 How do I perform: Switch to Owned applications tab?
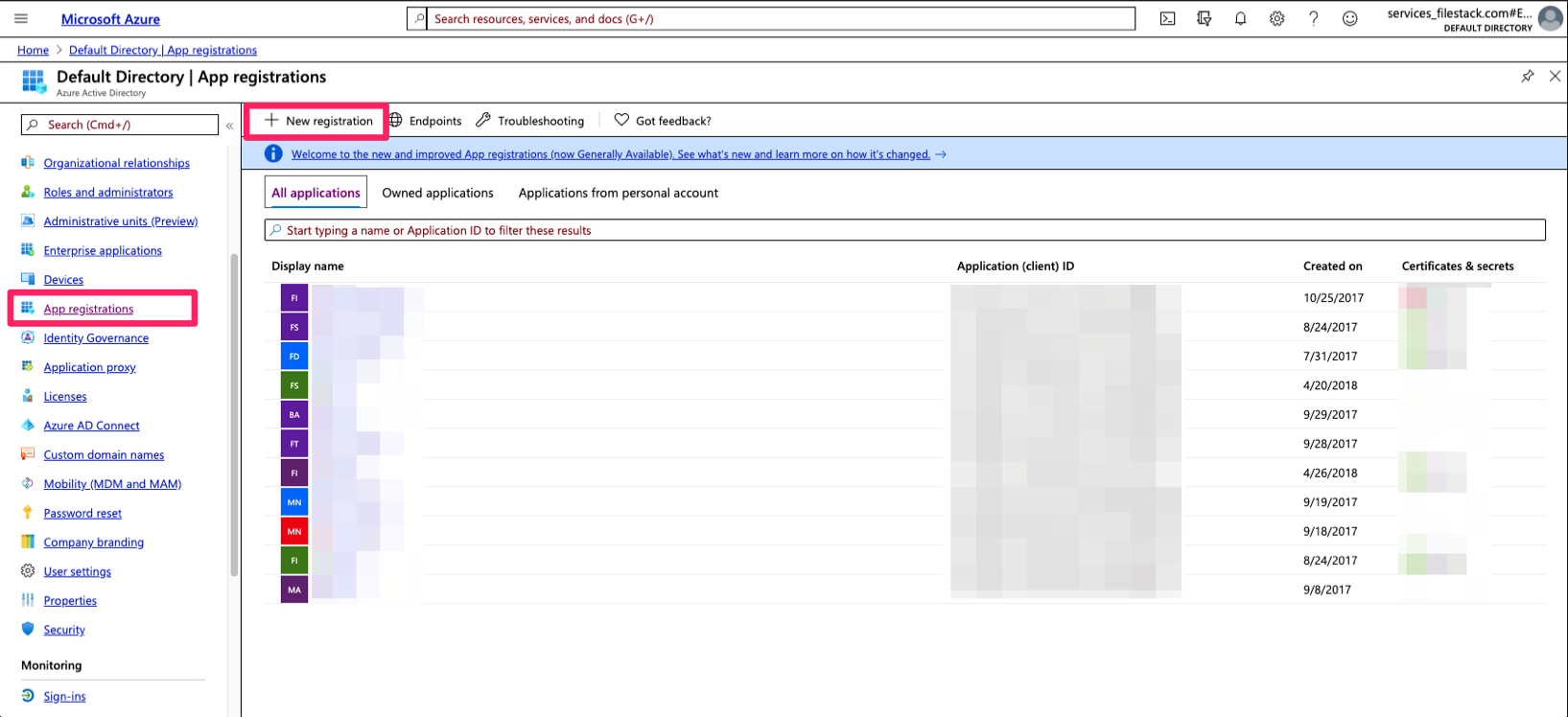tap(437, 193)
